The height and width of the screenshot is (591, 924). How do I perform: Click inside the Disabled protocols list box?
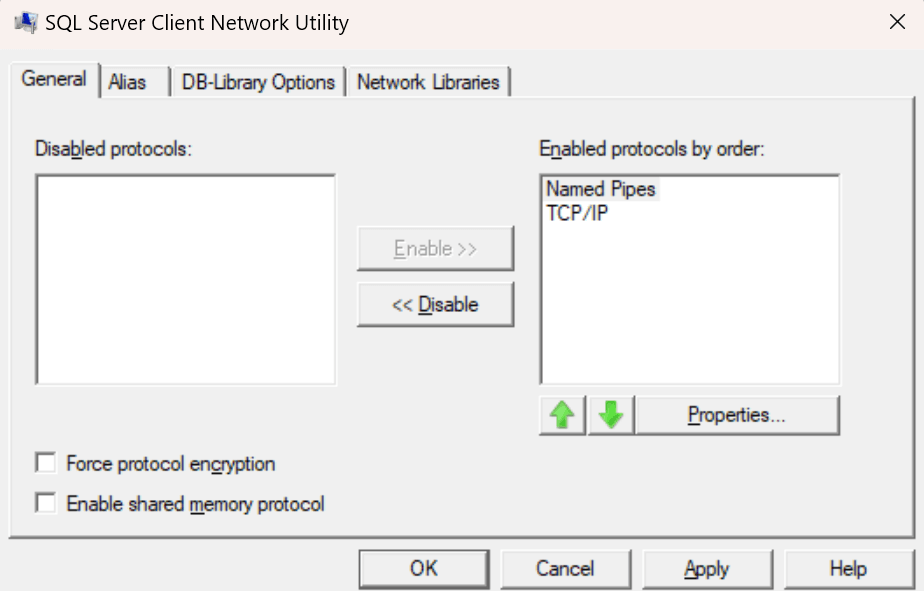[x=186, y=279]
